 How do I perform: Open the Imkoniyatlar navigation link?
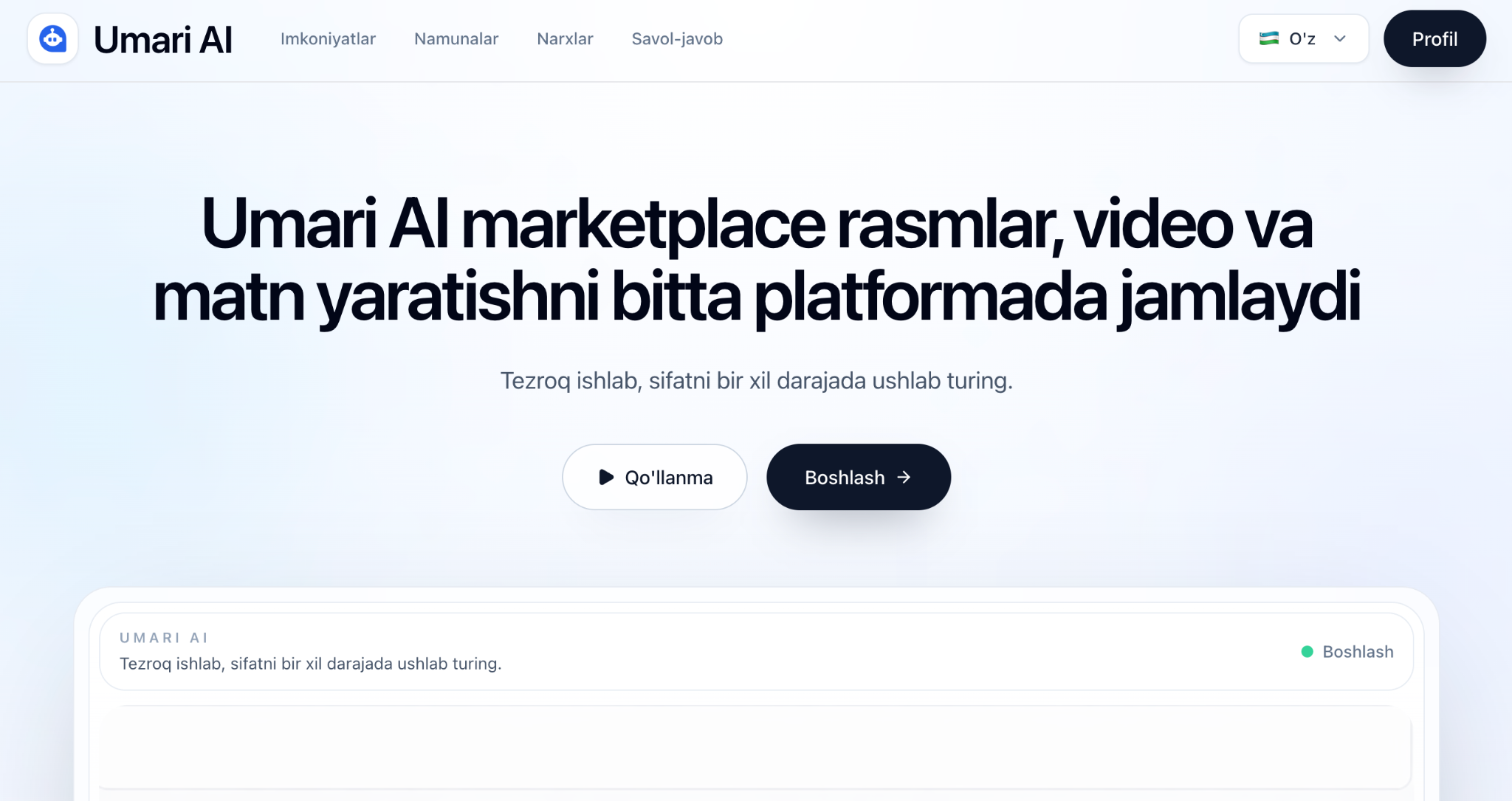328,39
